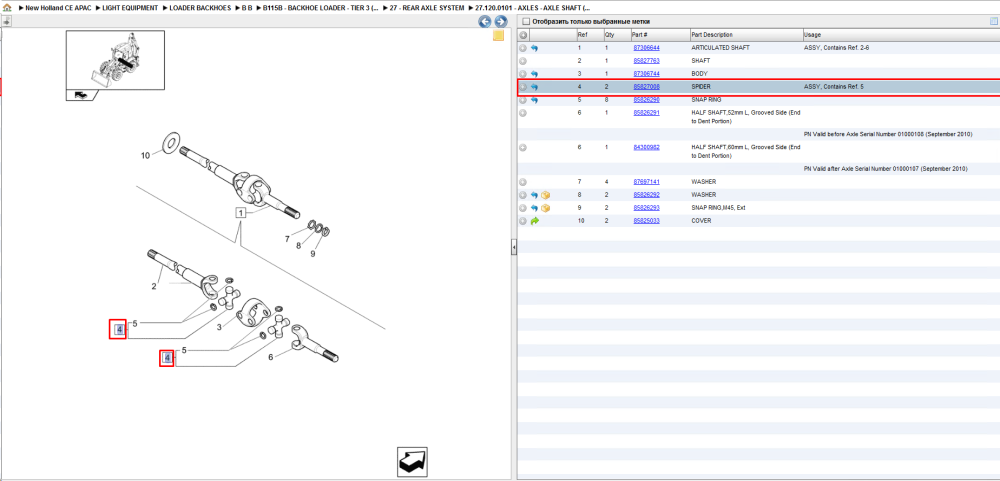Select callout 9 on the diagram
1000x481 pixels.
(313, 254)
